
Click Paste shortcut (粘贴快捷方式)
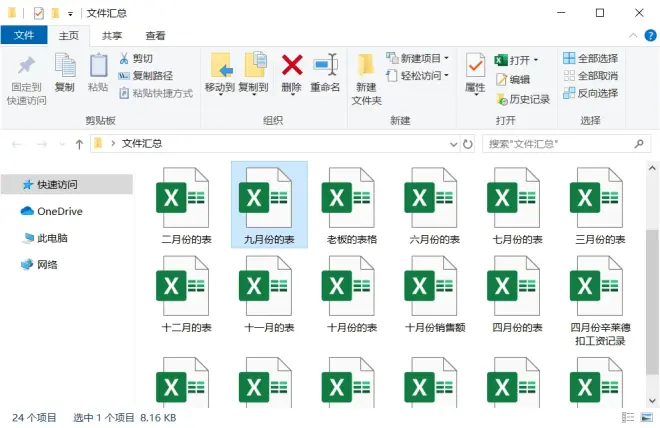click(x=156, y=93)
